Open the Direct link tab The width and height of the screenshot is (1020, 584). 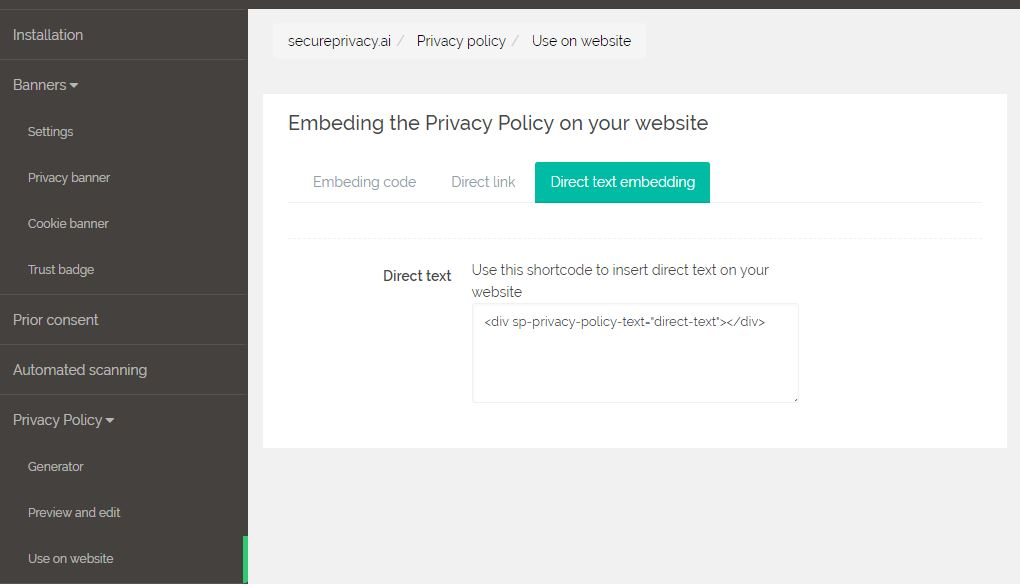click(x=483, y=182)
